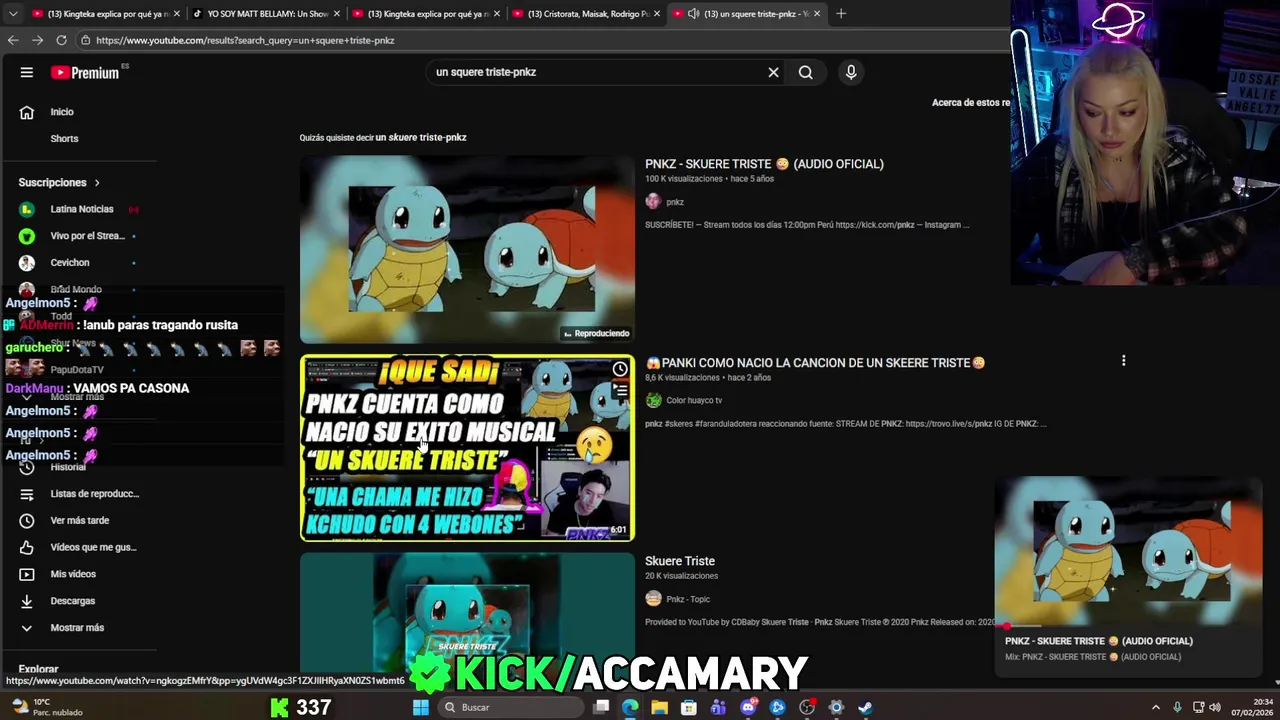Image resolution: width=1280 pixels, height=720 pixels.
Task: Go back in browser history
Action: (x=13, y=40)
